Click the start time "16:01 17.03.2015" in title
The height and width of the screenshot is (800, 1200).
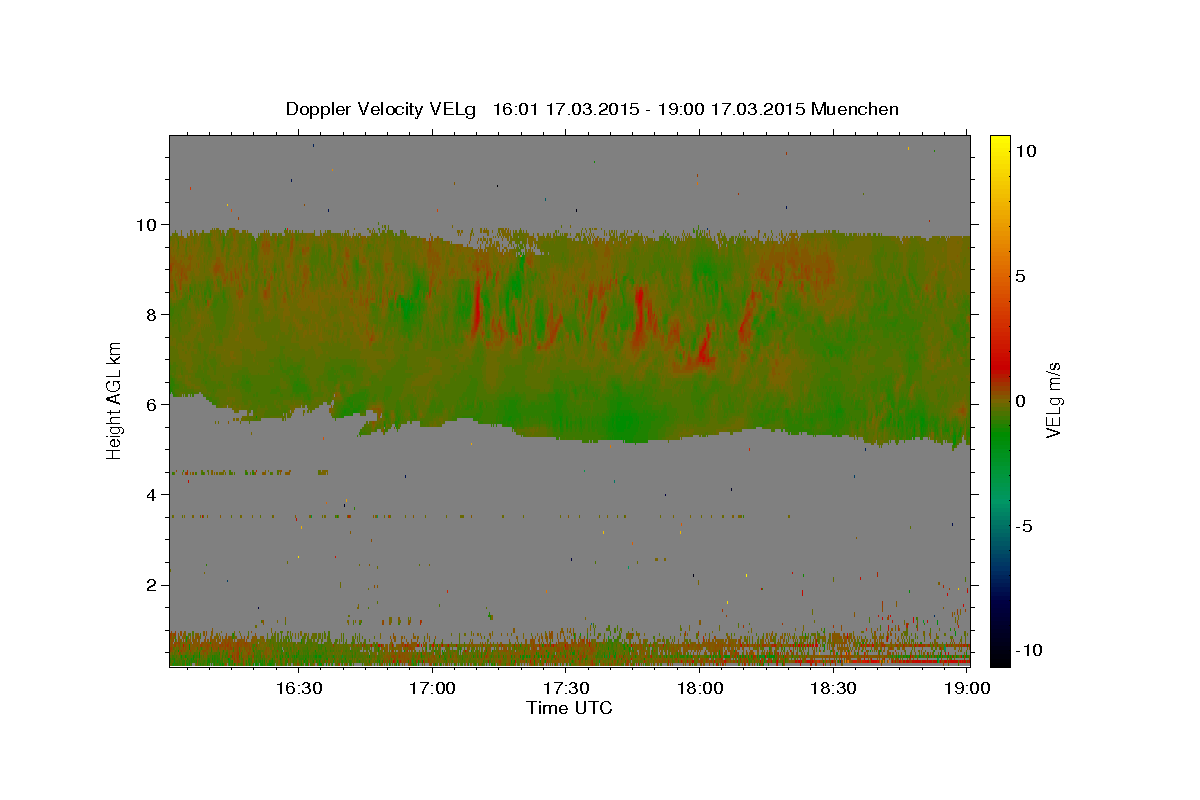click(565, 109)
